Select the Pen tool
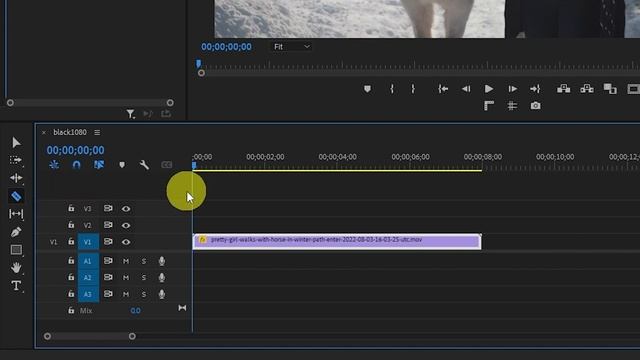Image resolution: width=640 pixels, height=360 pixels. tap(16, 232)
